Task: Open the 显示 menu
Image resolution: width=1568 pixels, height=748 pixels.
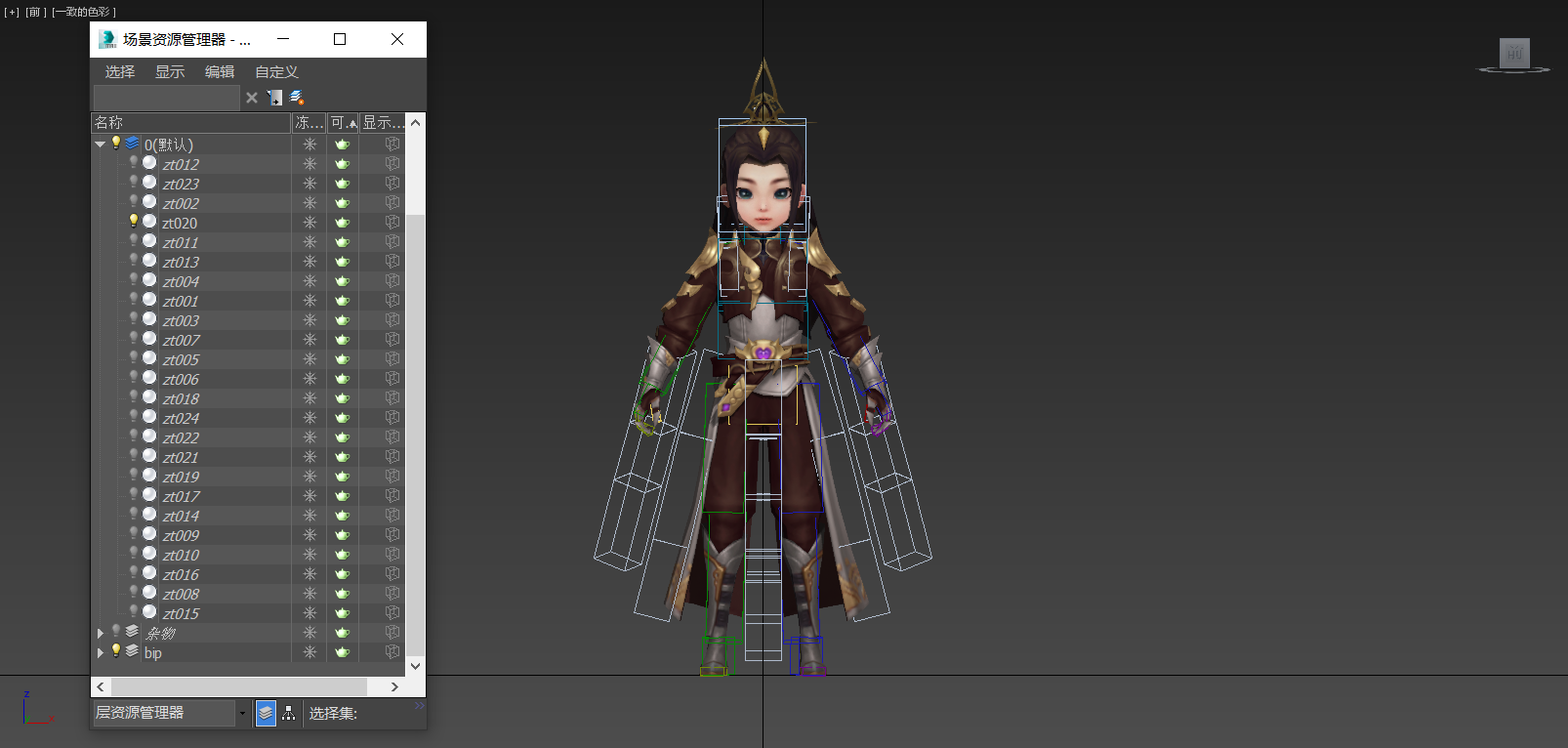Action: (x=170, y=72)
